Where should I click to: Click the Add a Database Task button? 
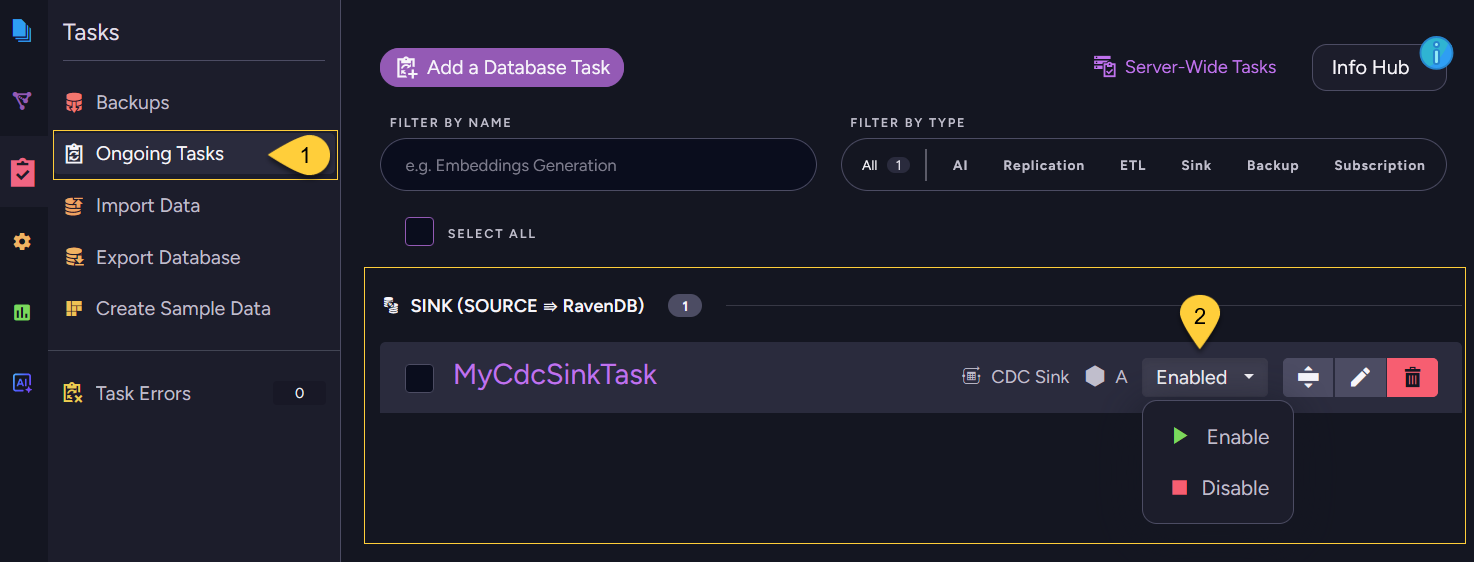(x=502, y=68)
